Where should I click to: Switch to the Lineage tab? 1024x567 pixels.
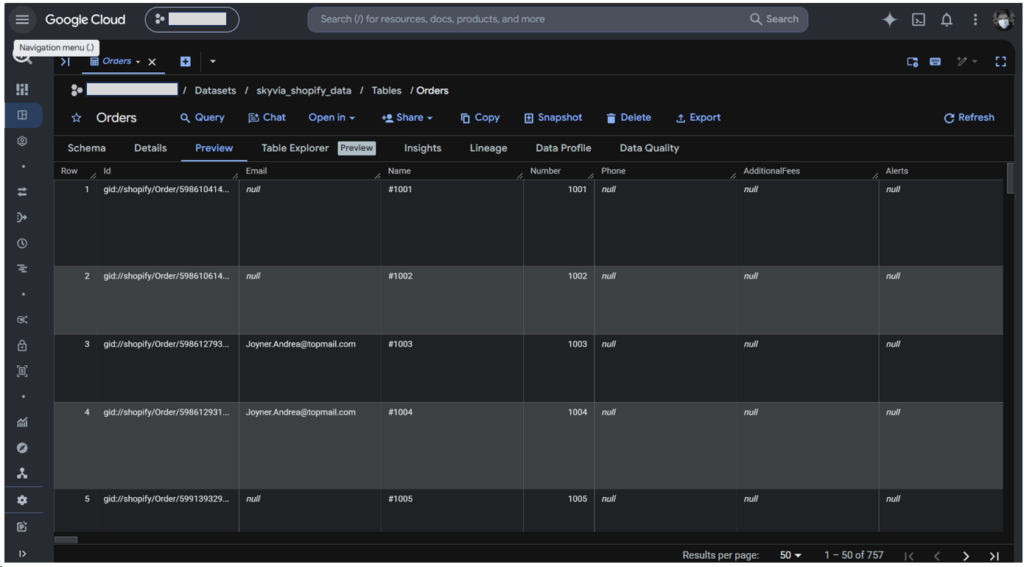pyautogui.click(x=488, y=148)
